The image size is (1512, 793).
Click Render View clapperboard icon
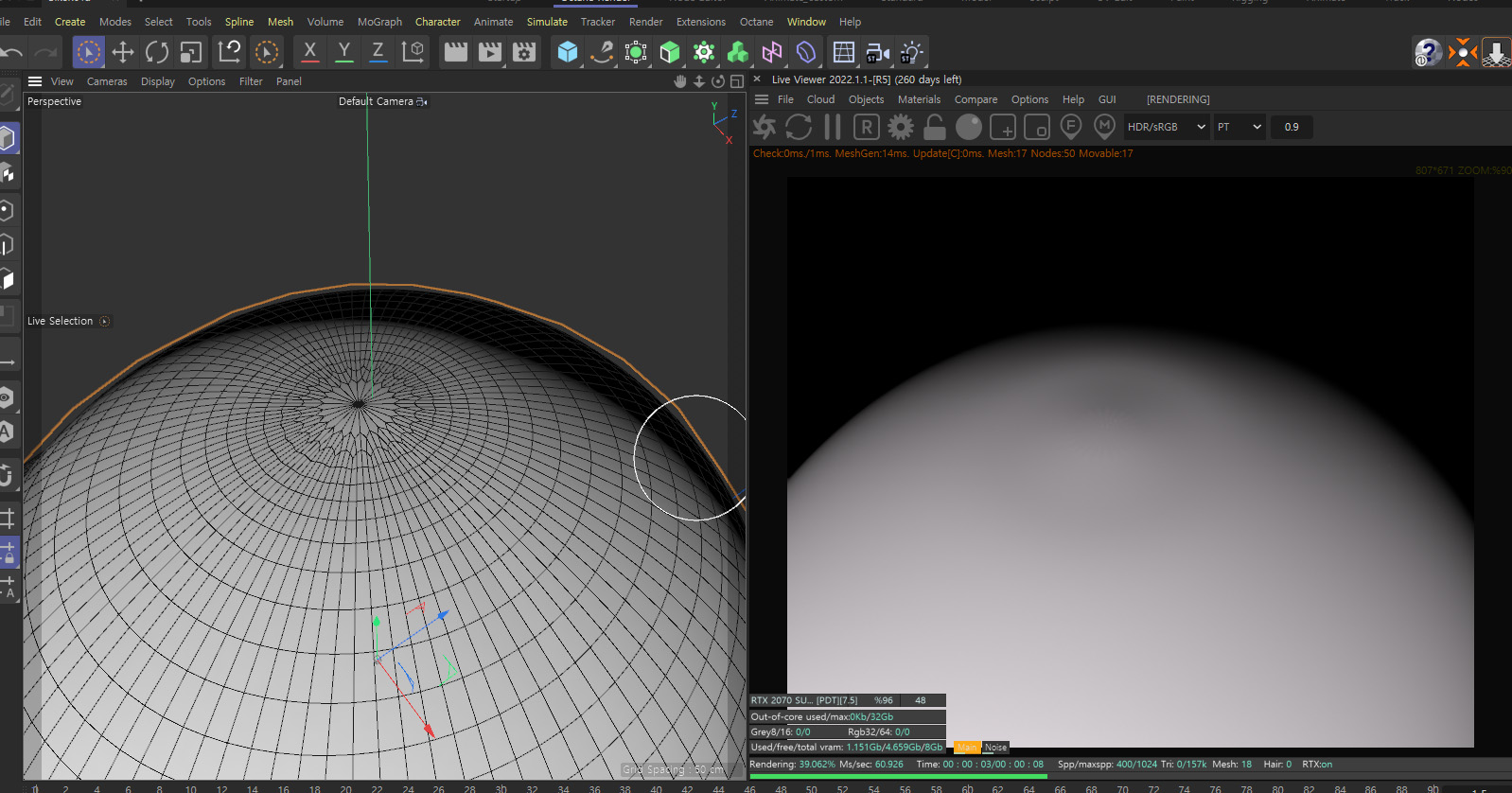pyautogui.click(x=456, y=52)
